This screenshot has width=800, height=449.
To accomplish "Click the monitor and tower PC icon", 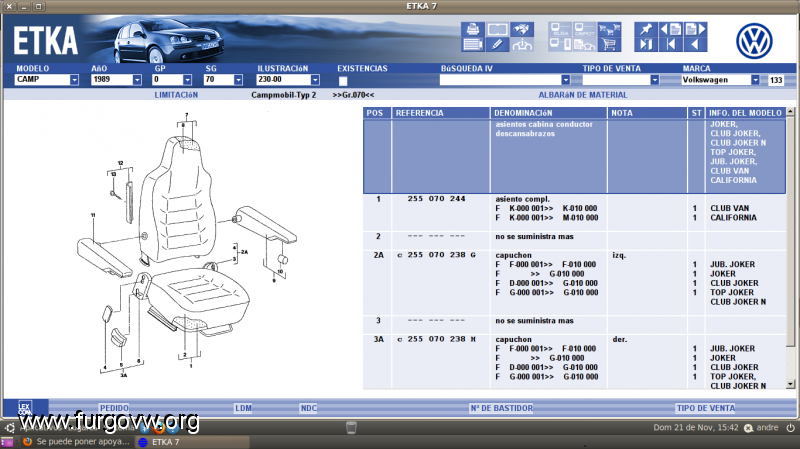I will (560, 44).
